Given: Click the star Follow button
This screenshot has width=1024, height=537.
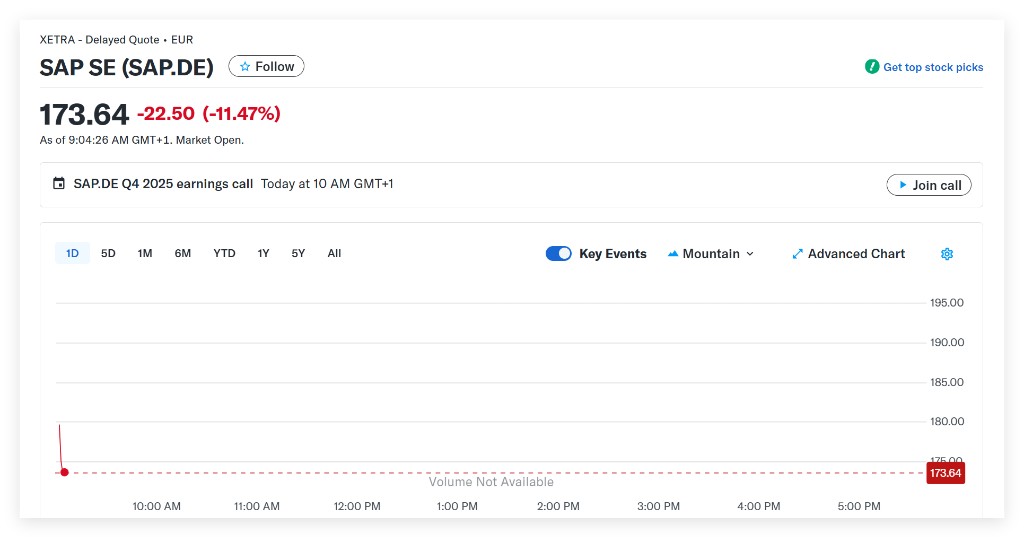Looking at the screenshot, I should (266, 67).
